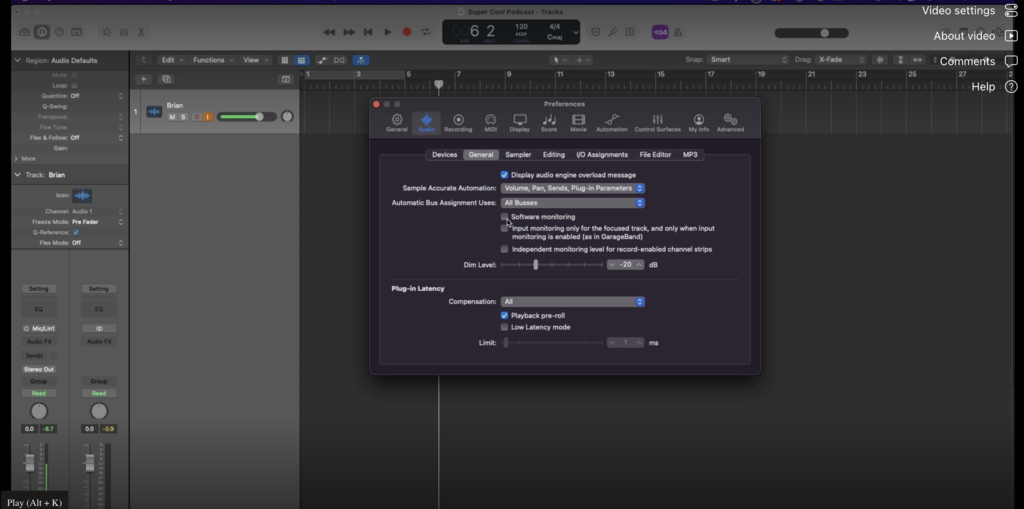
Task: Switch to the Sampler tab
Action: pos(518,155)
